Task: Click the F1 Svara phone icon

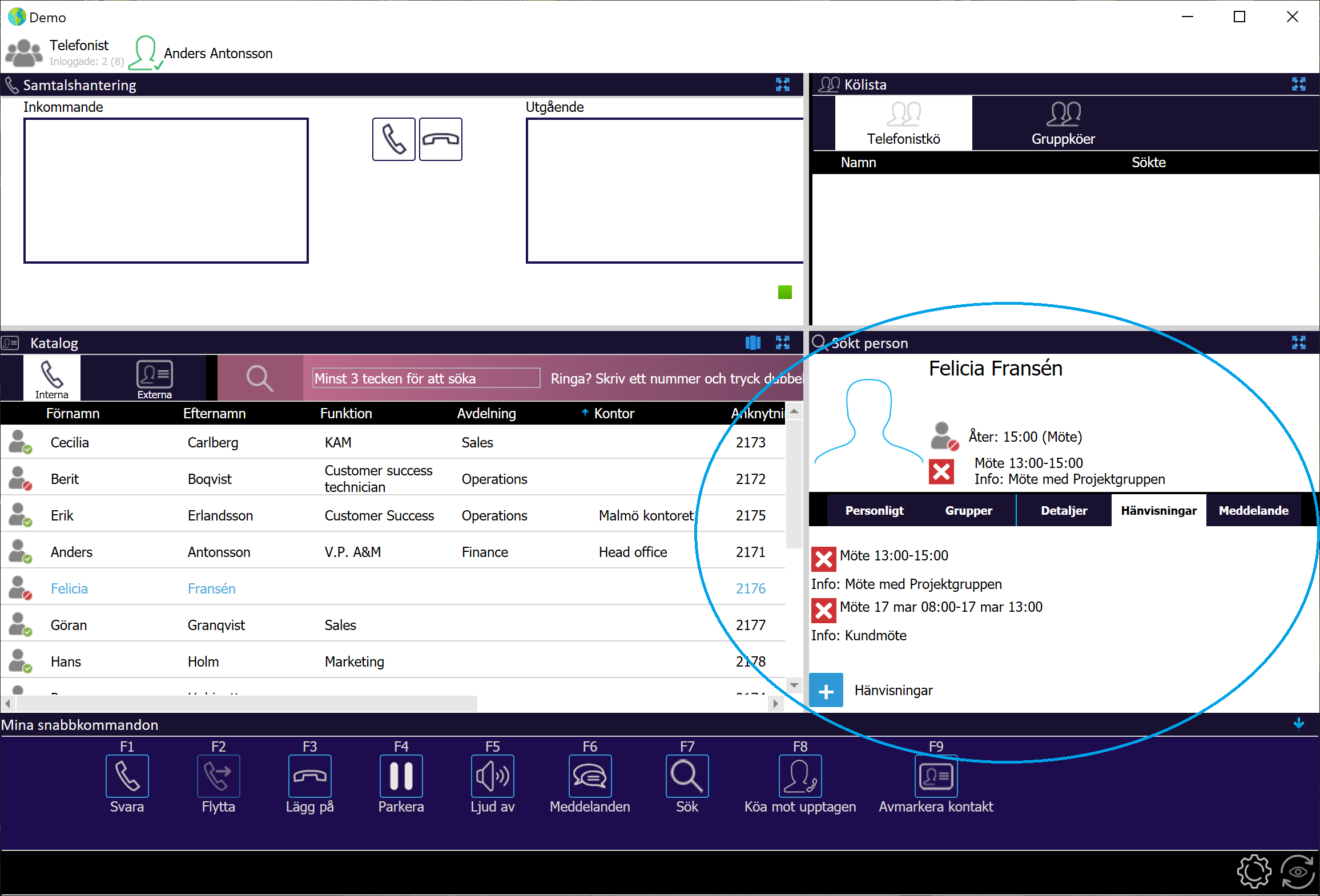Action: click(x=127, y=776)
